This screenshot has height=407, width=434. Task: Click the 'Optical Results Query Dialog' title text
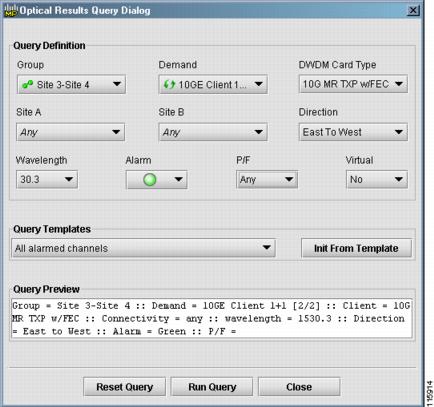click(x=85, y=10)
